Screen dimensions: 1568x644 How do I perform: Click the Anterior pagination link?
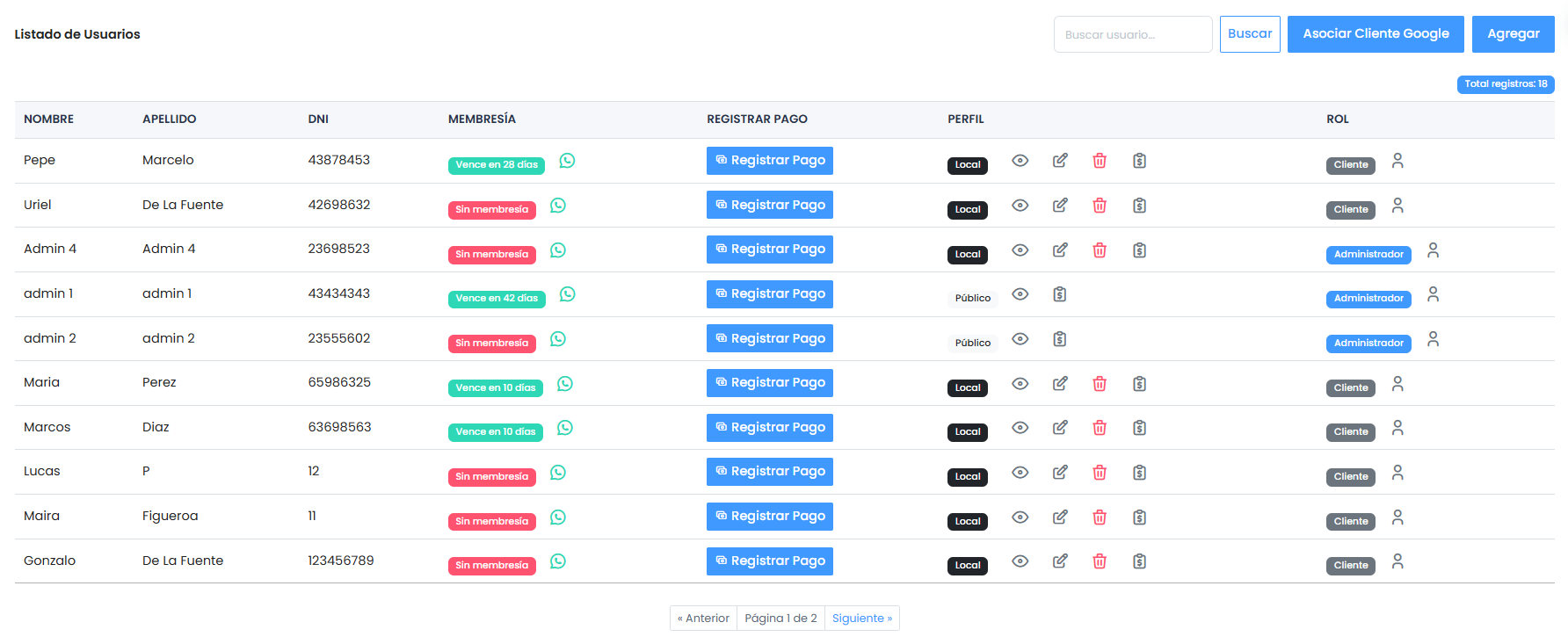point(703,619)
